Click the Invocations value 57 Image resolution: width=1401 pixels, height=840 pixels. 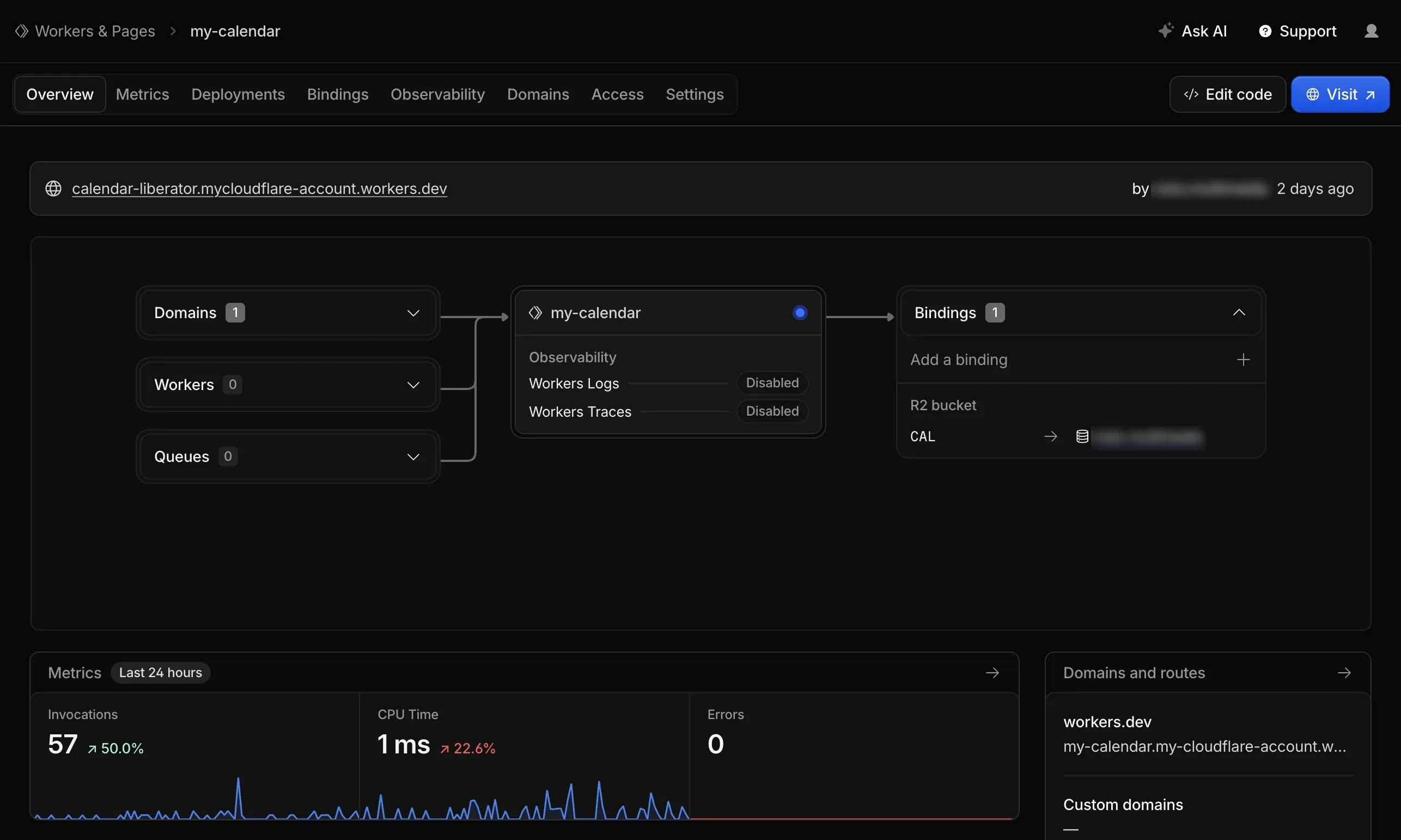(63, 744)
